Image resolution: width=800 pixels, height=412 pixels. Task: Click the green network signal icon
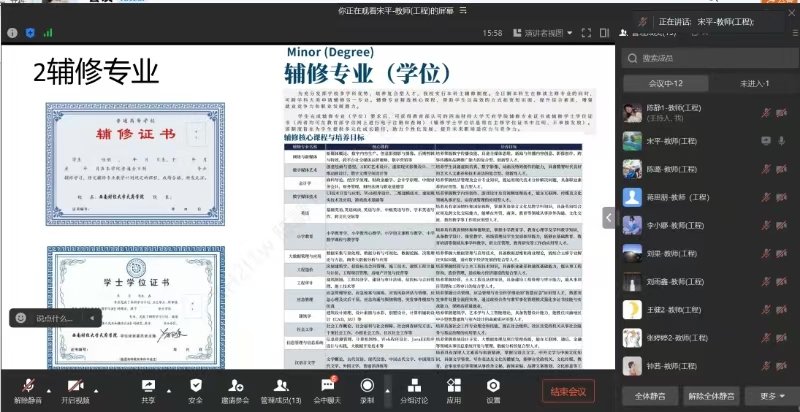pyautogui.click(x=47, y=32)
